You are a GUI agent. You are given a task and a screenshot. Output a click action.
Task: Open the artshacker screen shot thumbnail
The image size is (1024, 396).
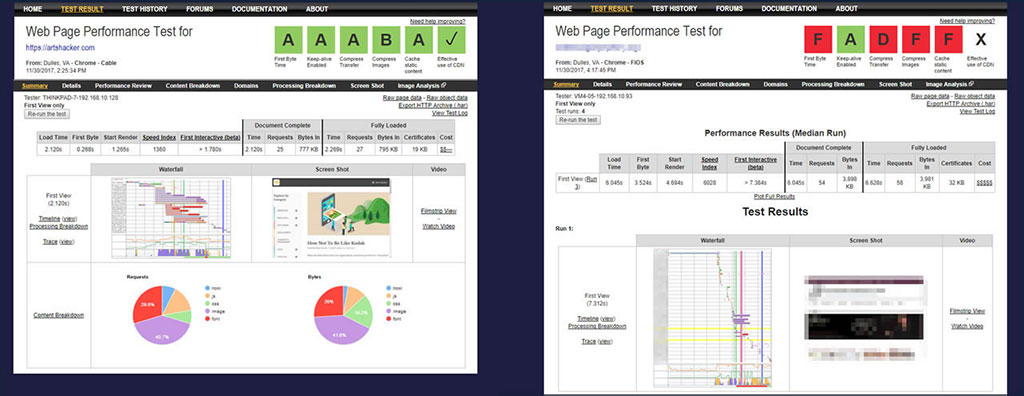332,218
